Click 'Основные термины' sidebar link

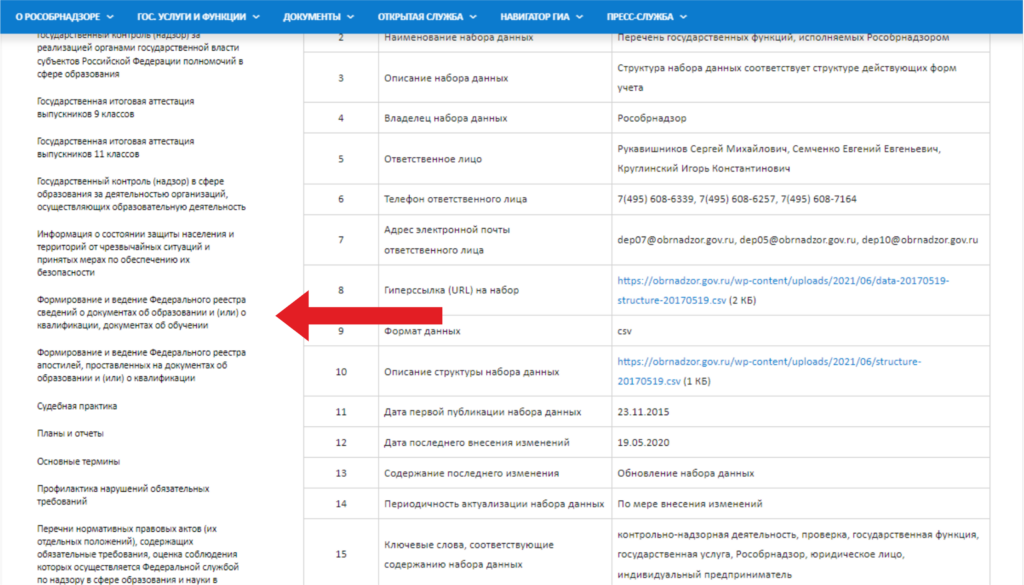click(78, 462)
